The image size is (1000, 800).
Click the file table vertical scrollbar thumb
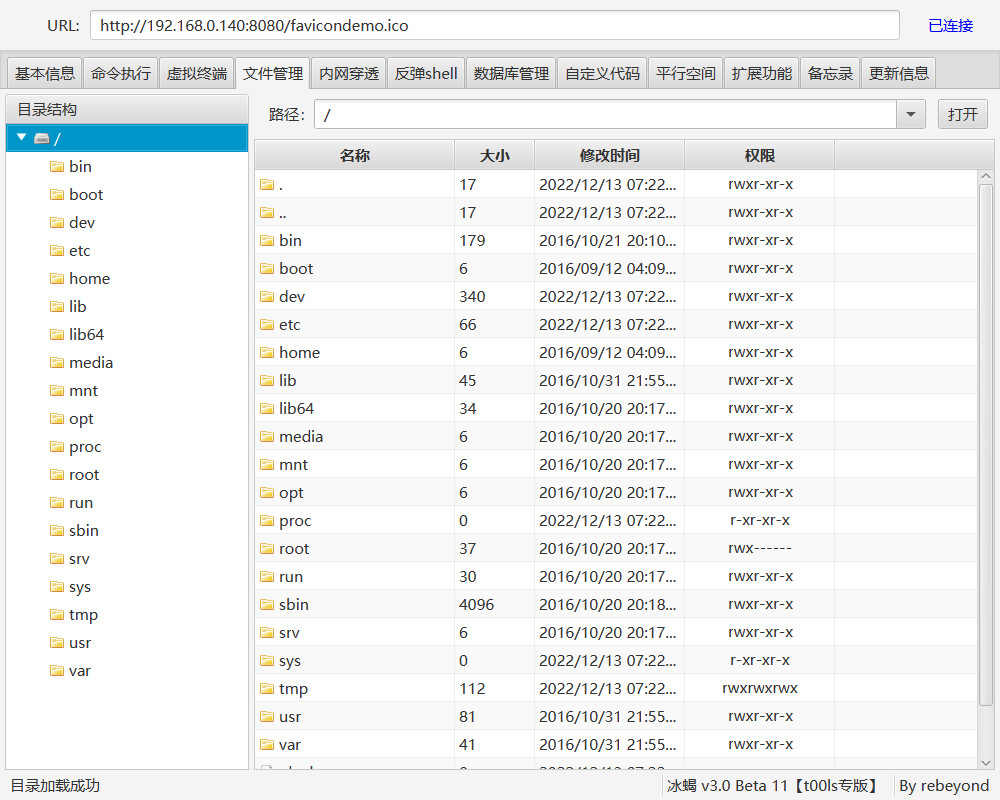tap(985, 444)
